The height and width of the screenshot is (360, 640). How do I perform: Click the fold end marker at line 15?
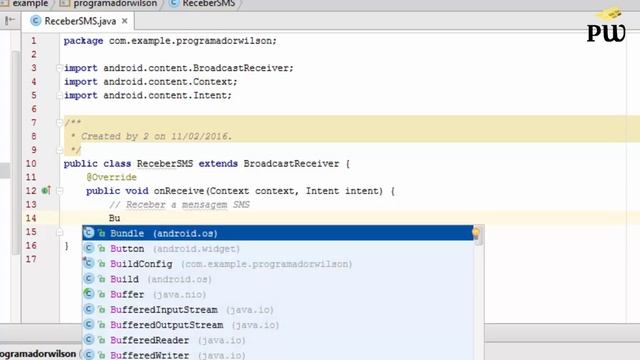pos(60,232)
